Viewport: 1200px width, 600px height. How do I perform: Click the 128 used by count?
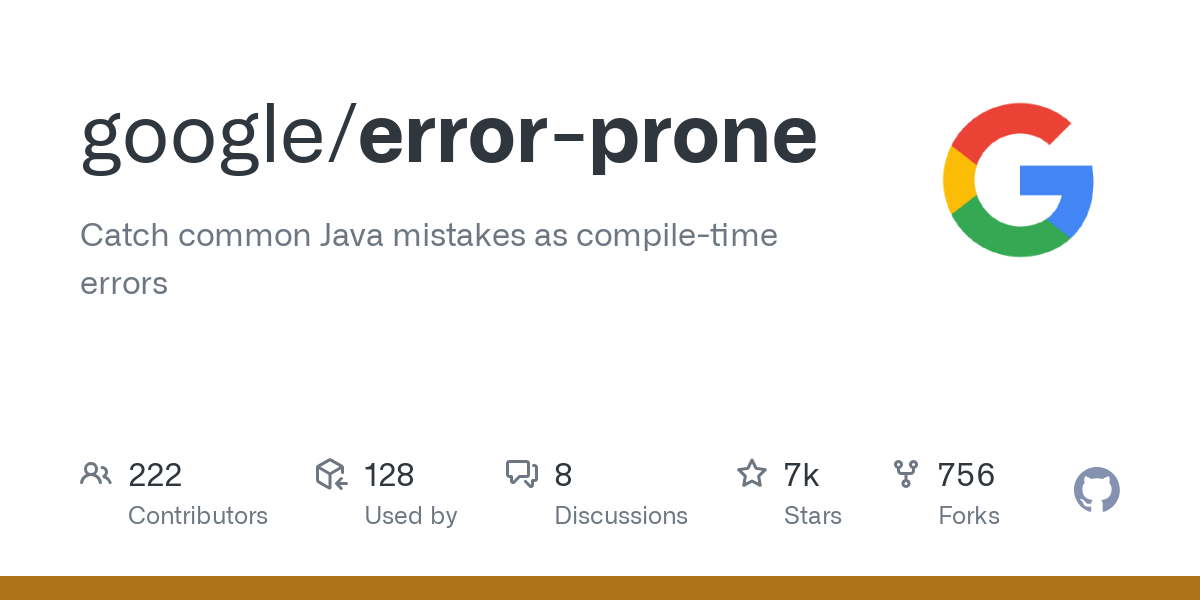[x=389, y=475]
